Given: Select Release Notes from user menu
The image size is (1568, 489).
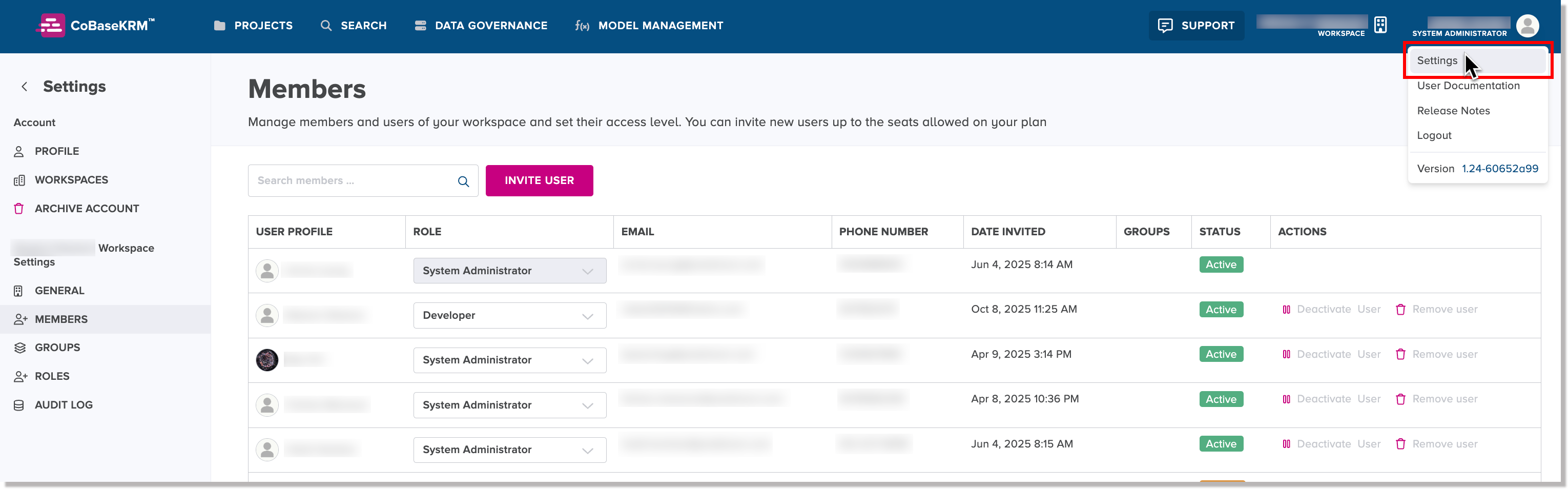Looking at the screenshot, I should [1453, 111].
